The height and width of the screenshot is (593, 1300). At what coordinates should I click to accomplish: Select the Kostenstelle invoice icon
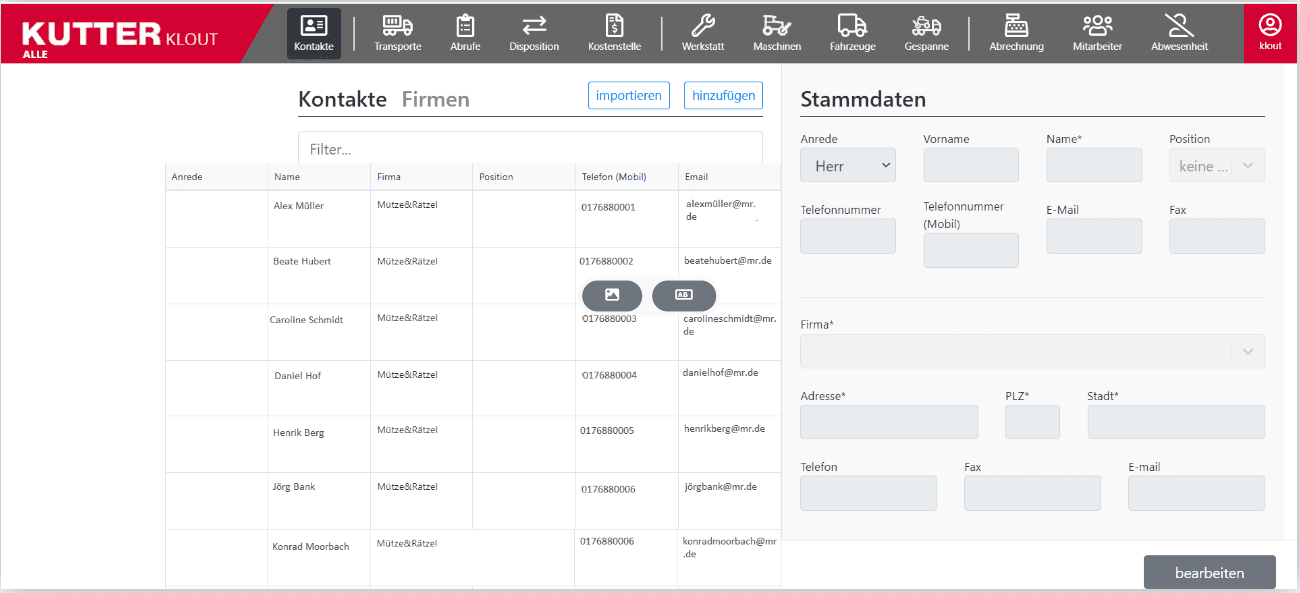[615, 25]
